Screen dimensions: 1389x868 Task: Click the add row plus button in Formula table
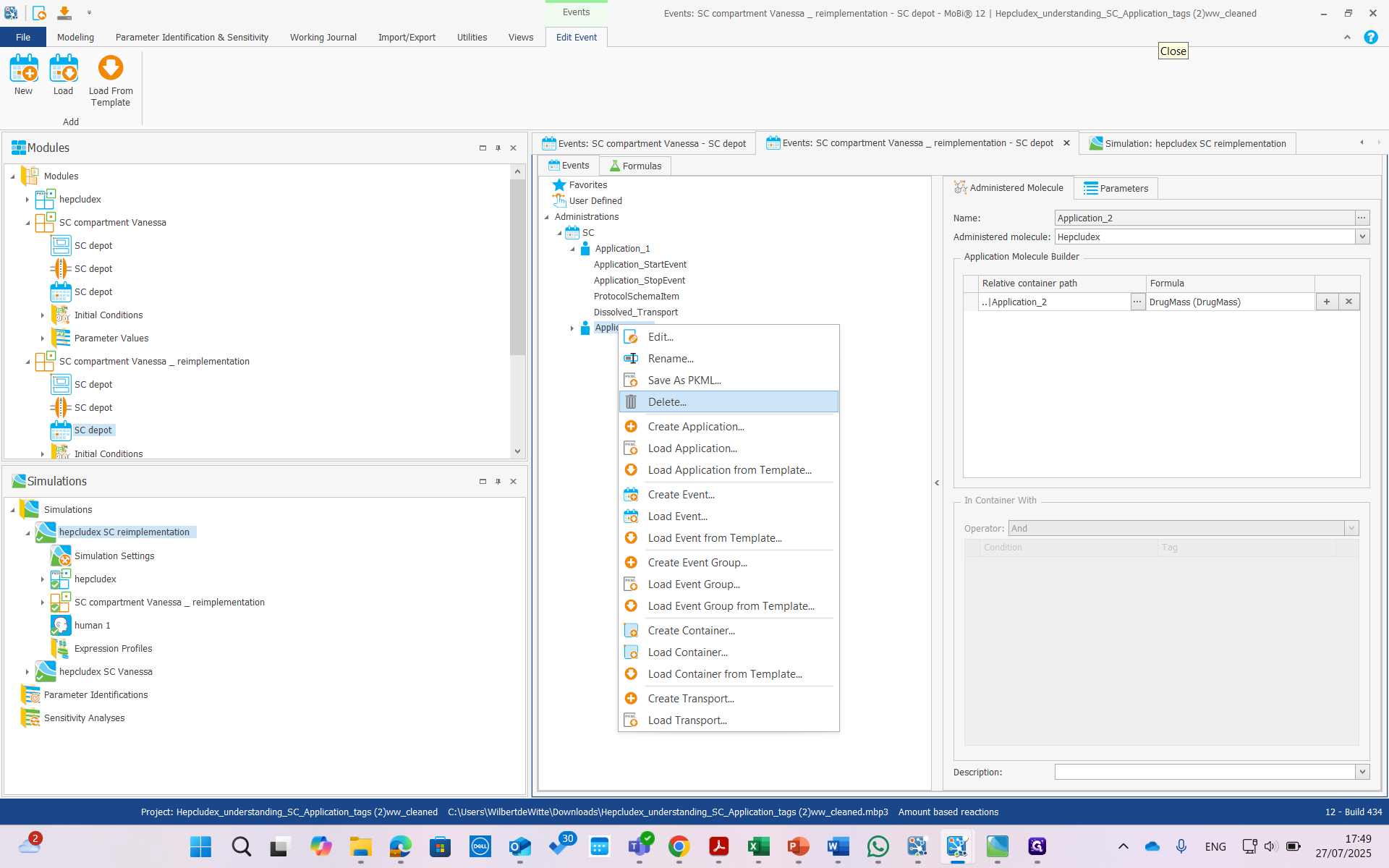[x=1326, y=302]
